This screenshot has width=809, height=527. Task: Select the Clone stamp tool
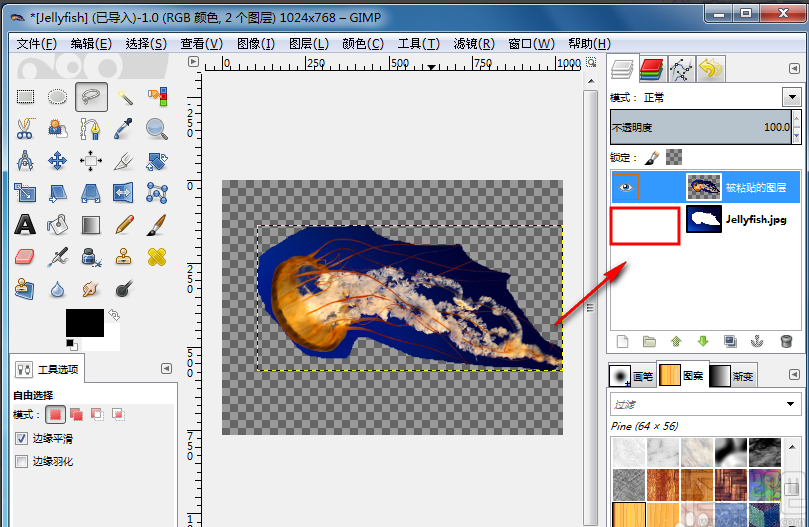[124, 257]
